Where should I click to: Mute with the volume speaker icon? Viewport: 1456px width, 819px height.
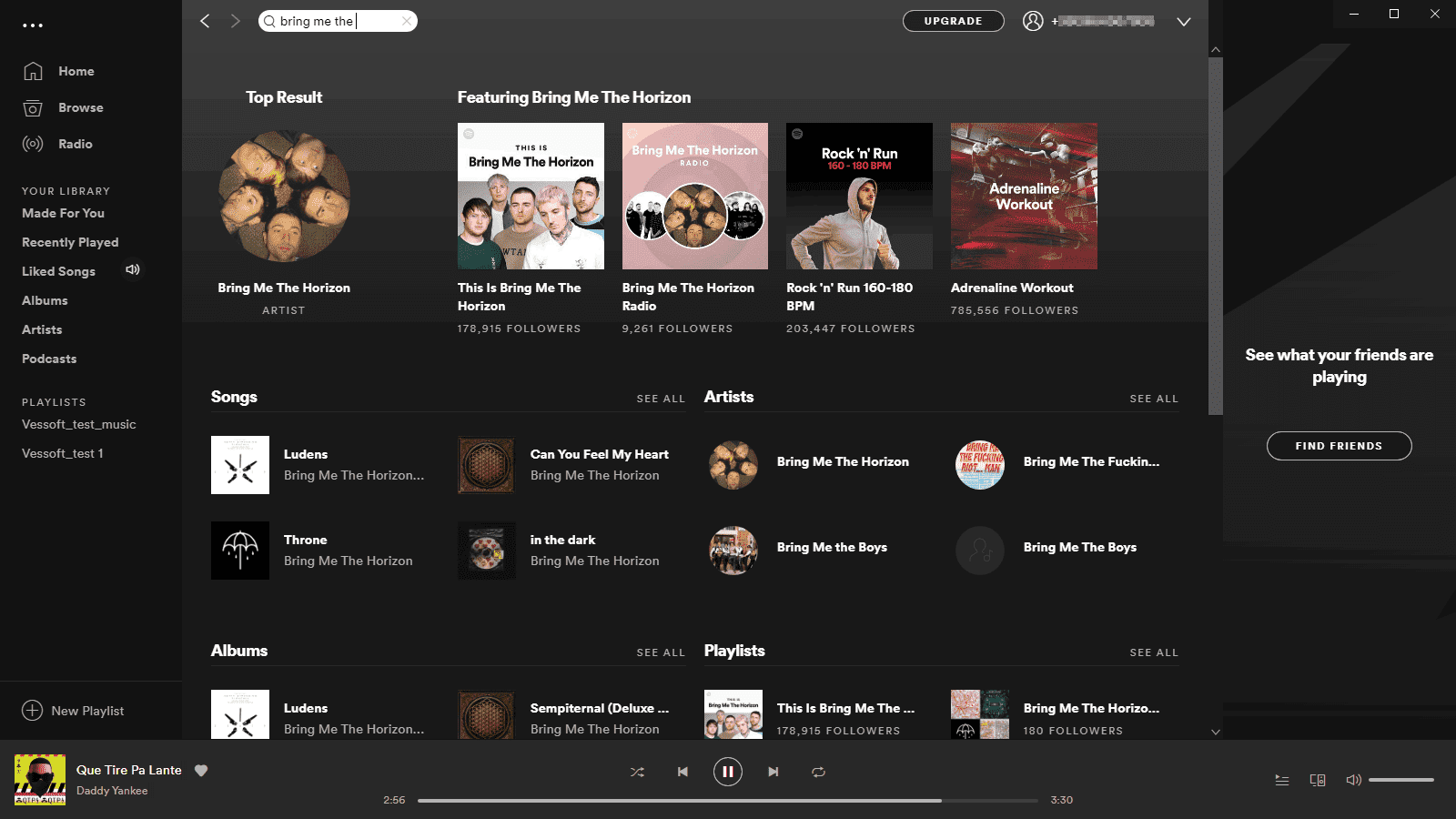click(x=1353, y=780)
